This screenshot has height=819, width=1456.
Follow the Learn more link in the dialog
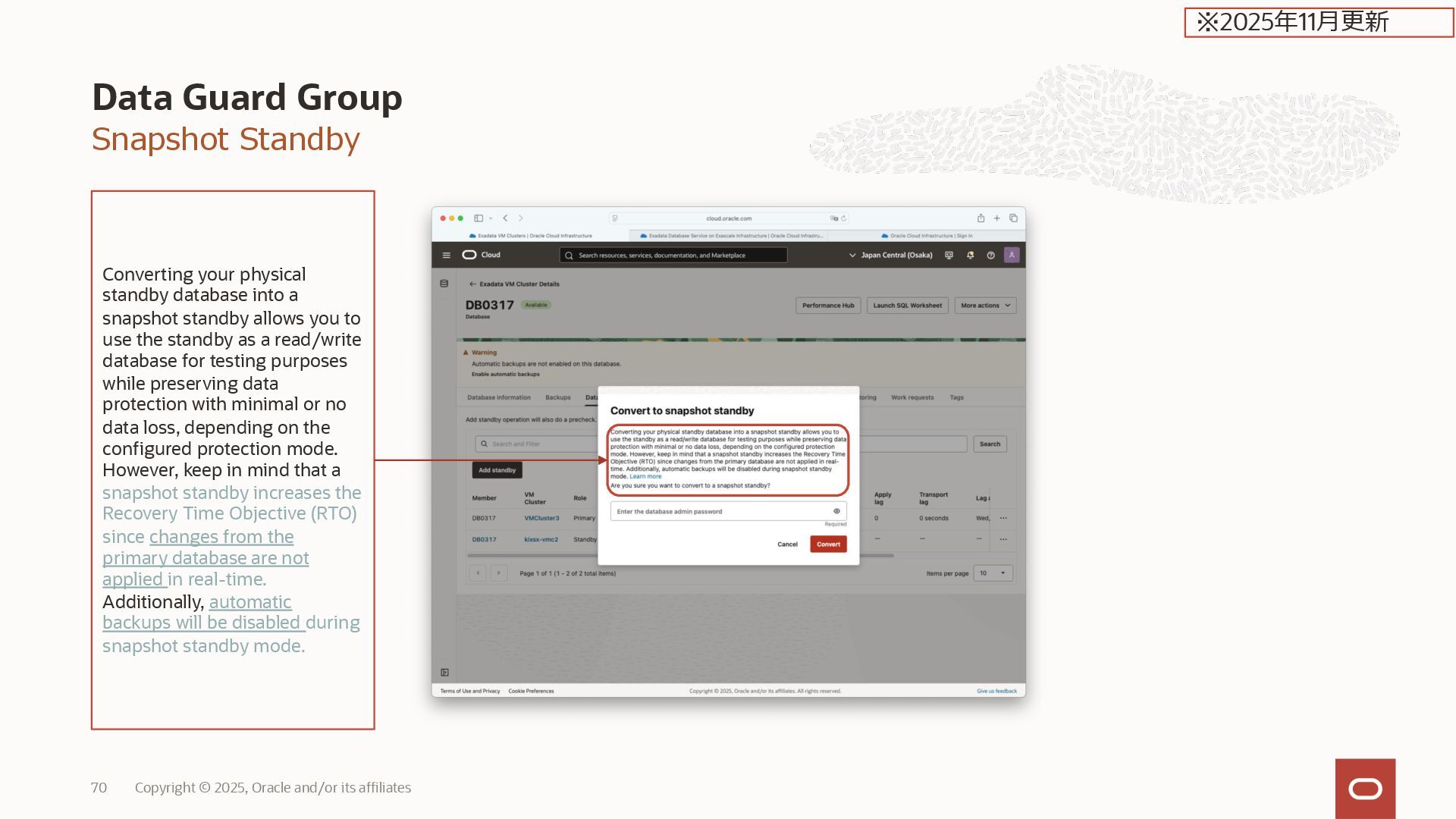[645, 477]
